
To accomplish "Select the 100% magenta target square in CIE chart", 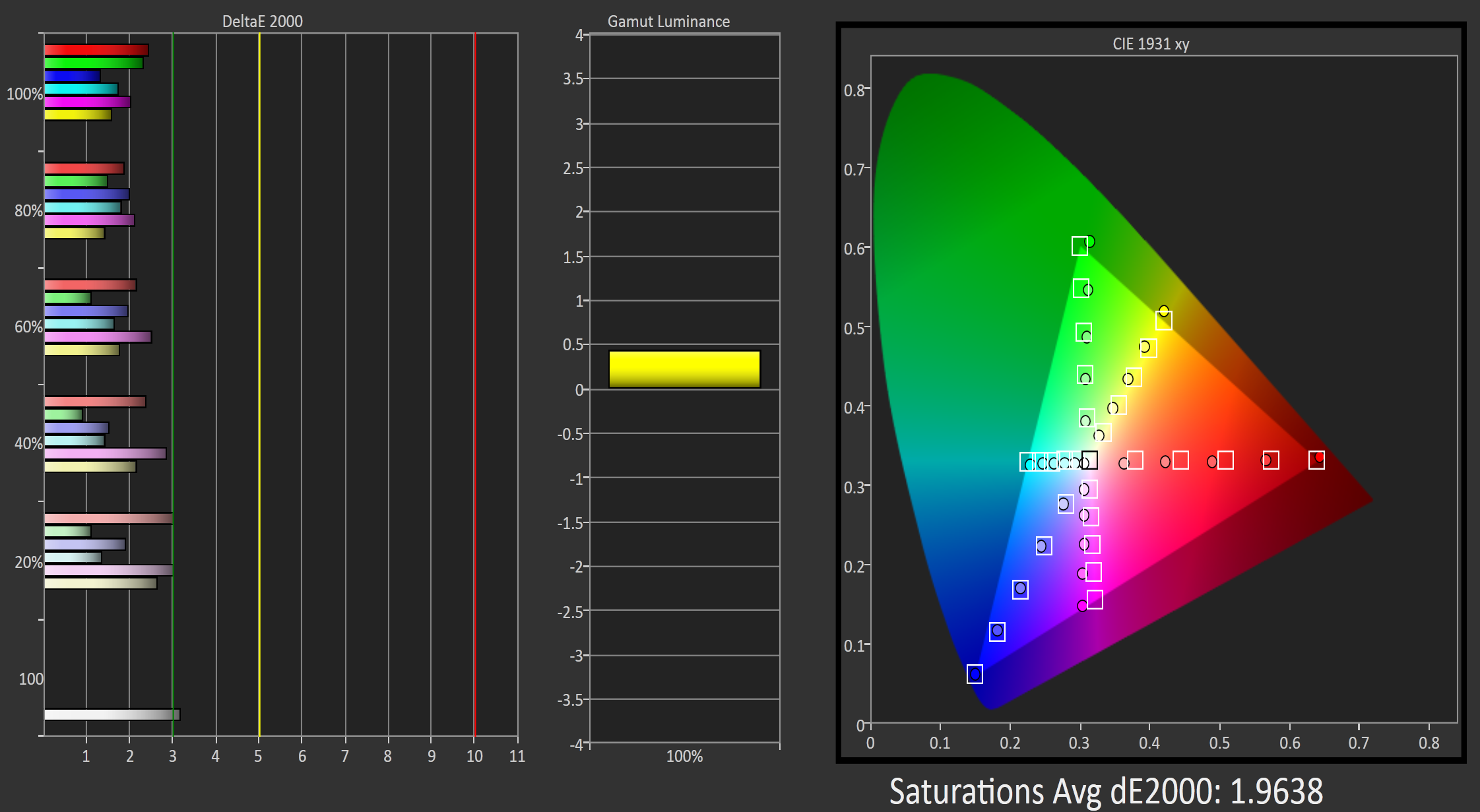I will point(1095,600).
